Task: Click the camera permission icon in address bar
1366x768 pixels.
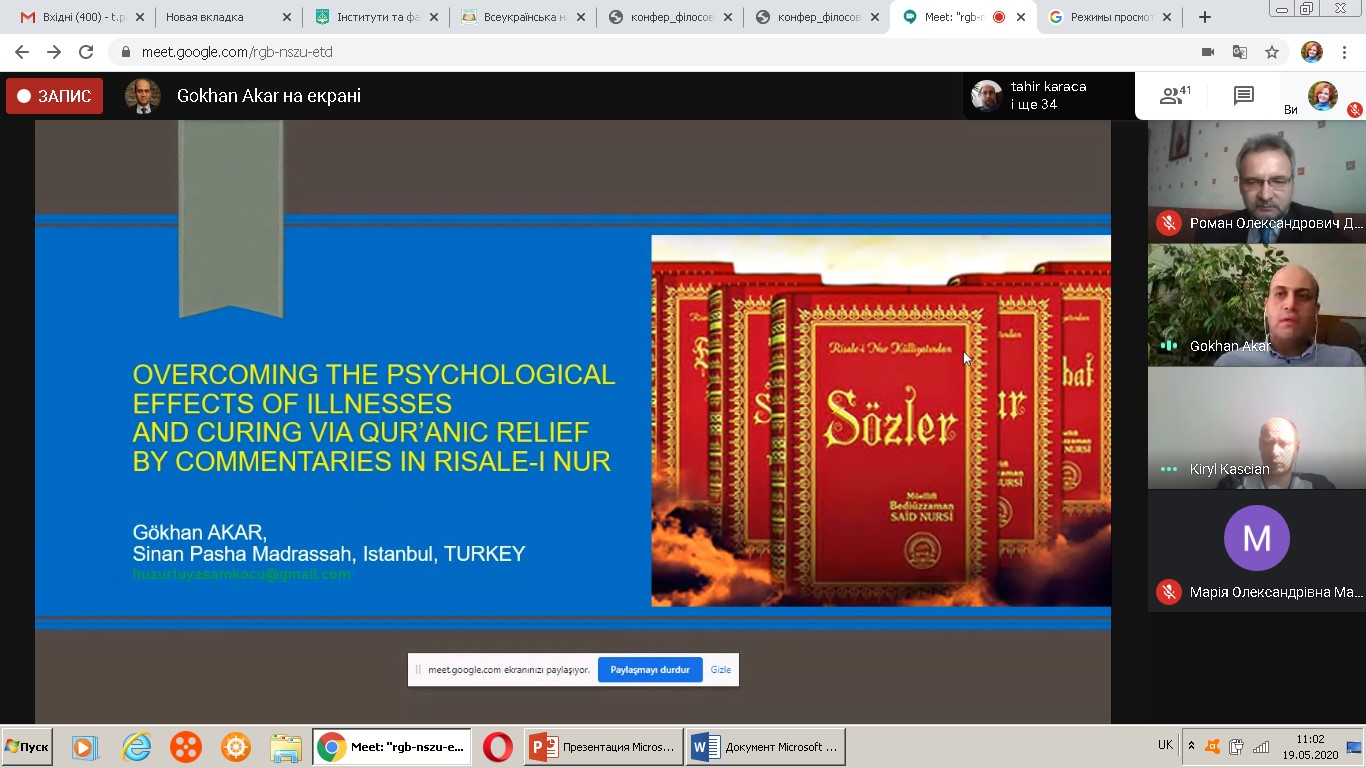Action: 1208,52
